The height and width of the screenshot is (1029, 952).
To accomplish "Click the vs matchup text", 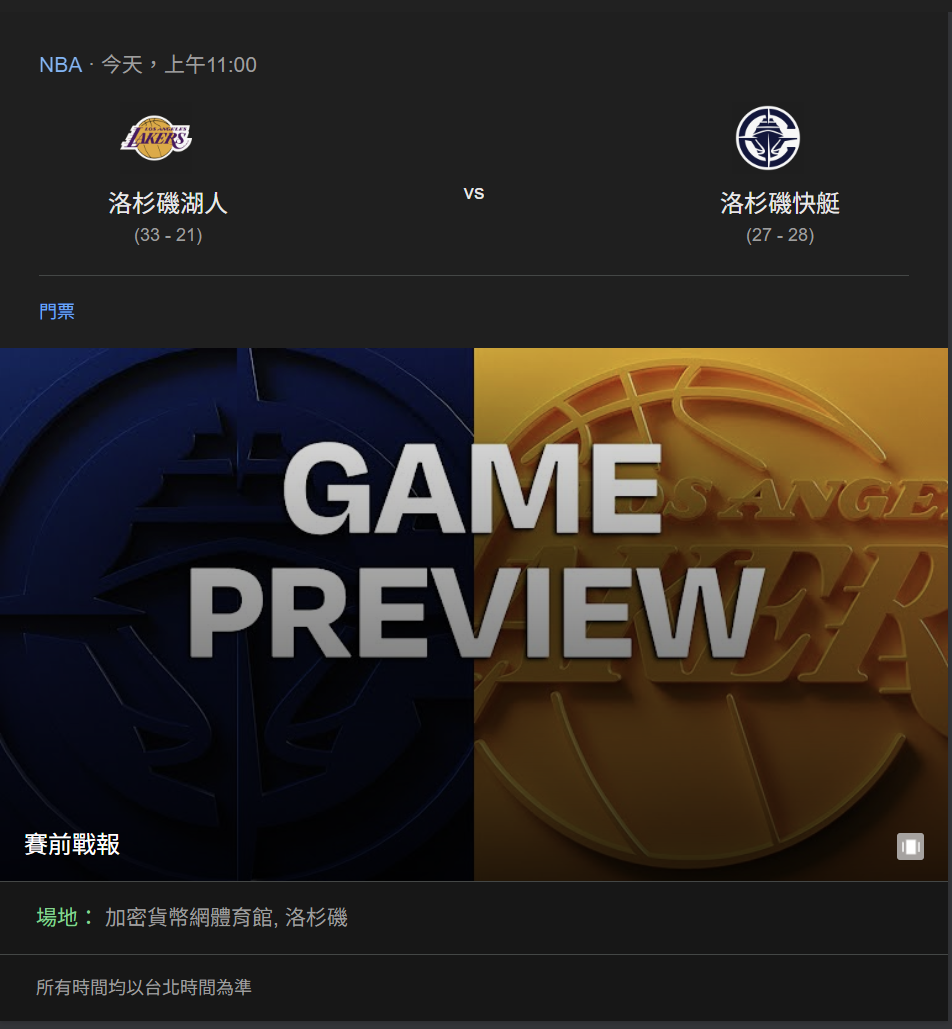I will tap(474, 194).
